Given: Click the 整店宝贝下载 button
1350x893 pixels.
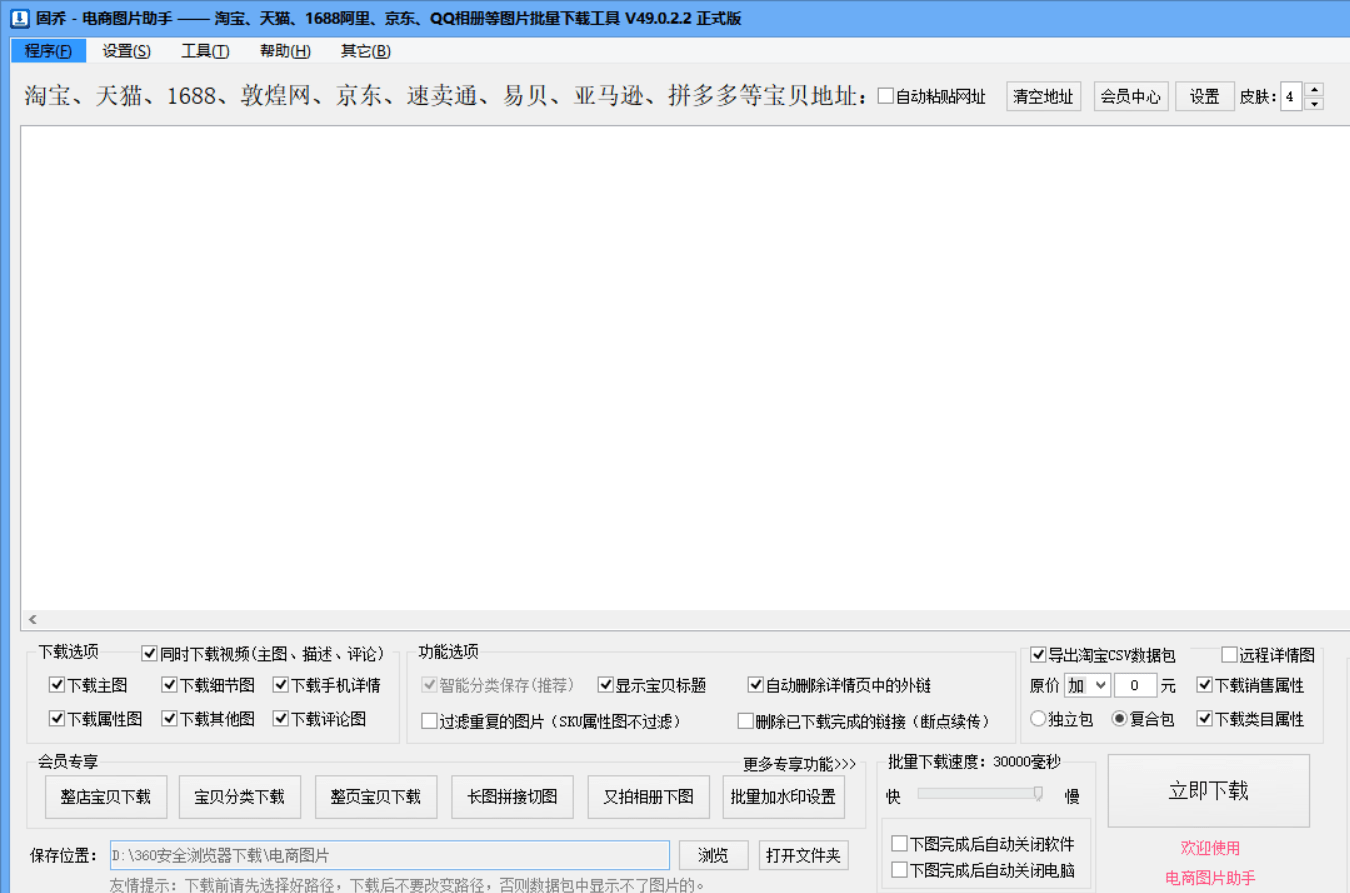Looking at the screenshot, I should (106, 797).
